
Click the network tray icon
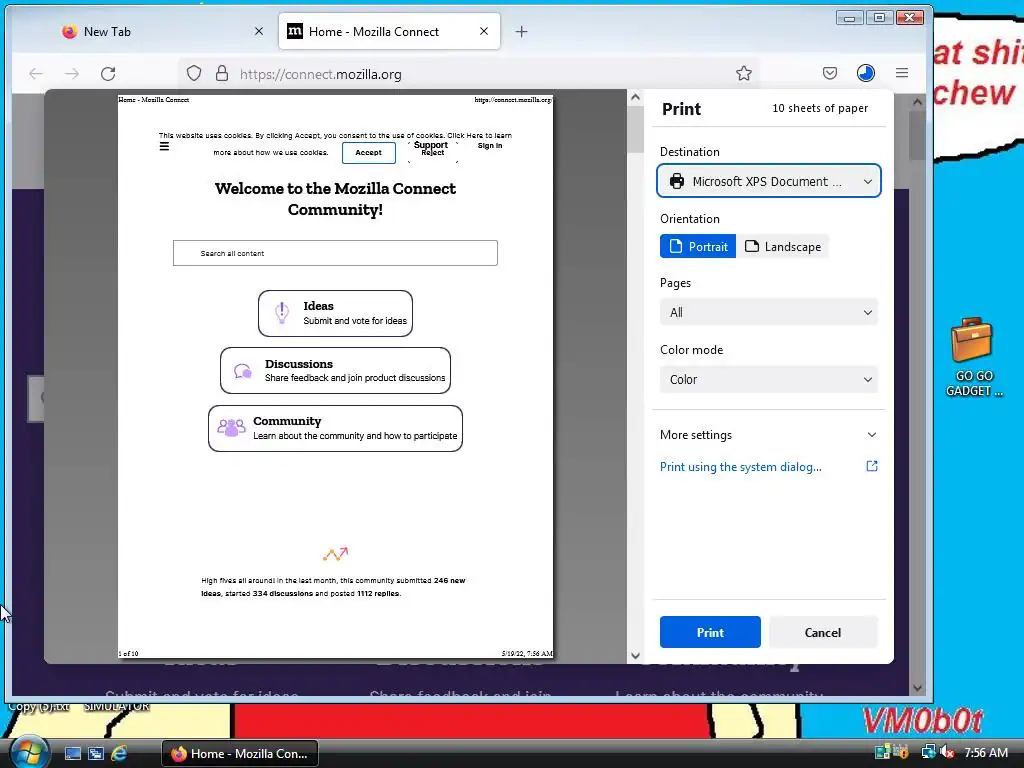tap(928, 753)
